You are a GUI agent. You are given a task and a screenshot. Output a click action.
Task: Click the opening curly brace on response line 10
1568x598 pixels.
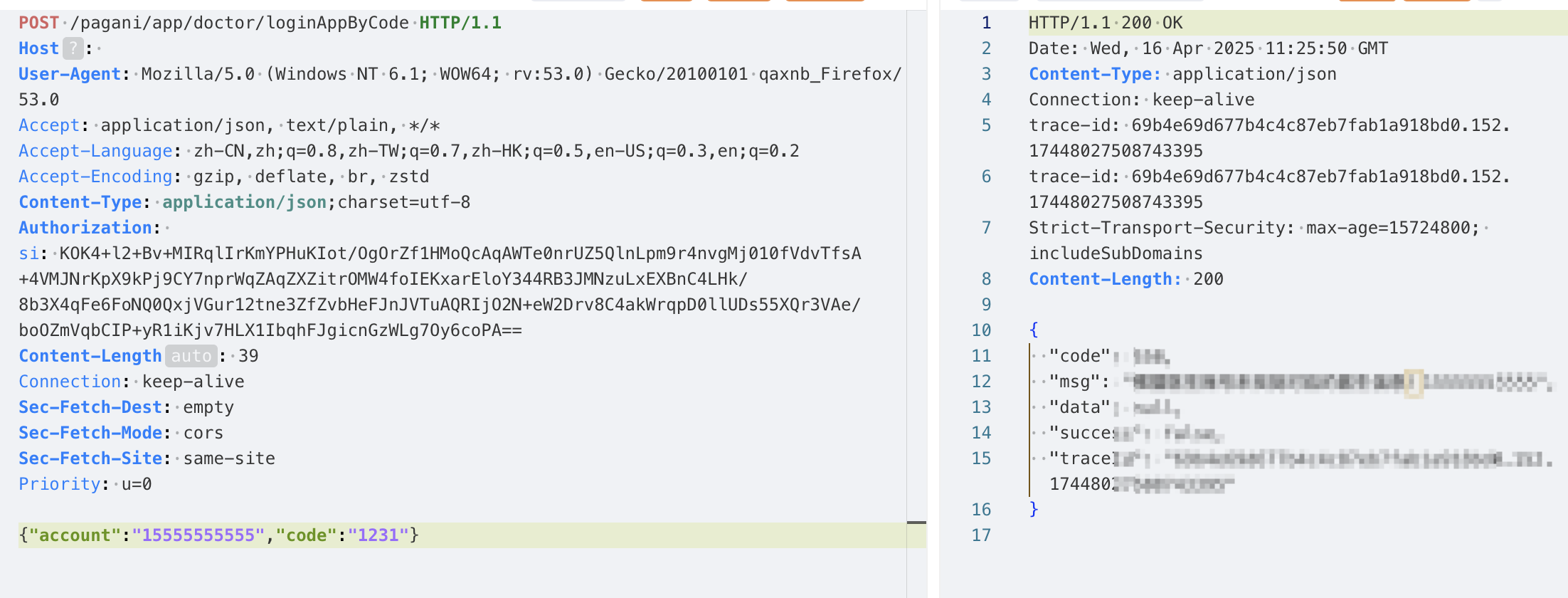(1034, 330)
